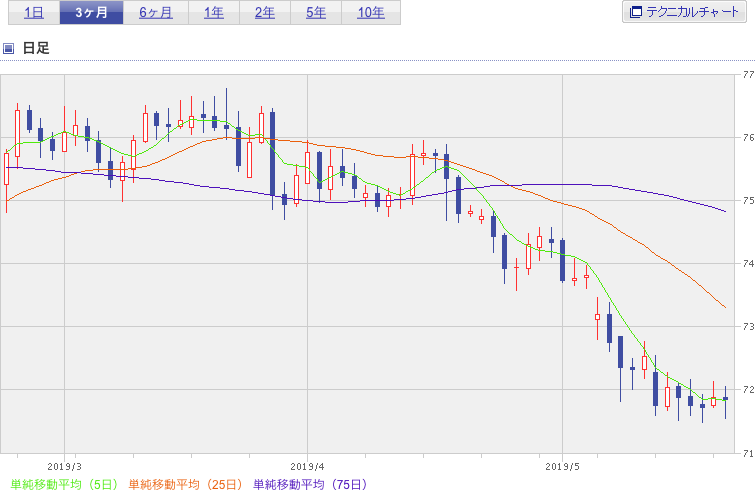Click the blue square icon beside 日足

tap(8, 48)
